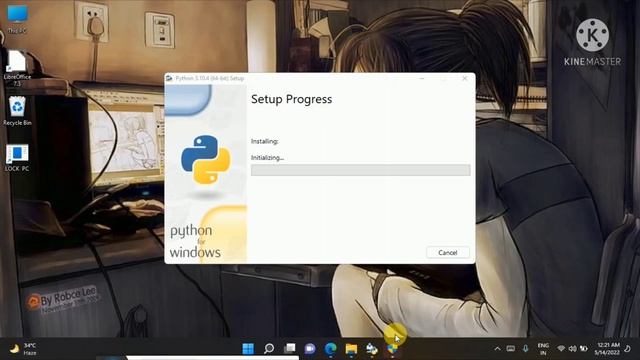
Task: Click the focus assist moon tray icon
Action: [x=627, y=349]
